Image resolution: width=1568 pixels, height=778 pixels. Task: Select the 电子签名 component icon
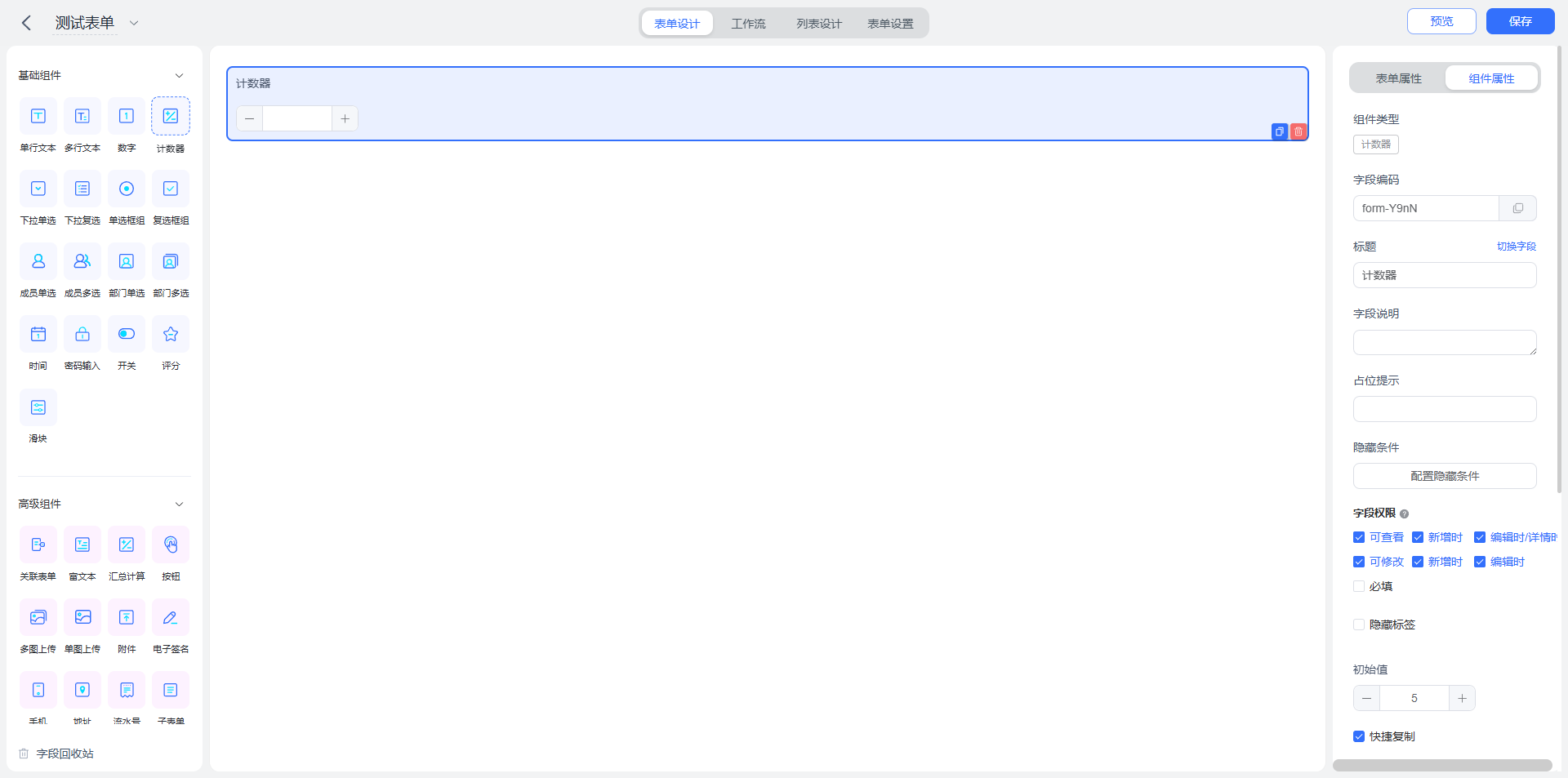coord(171,617)
